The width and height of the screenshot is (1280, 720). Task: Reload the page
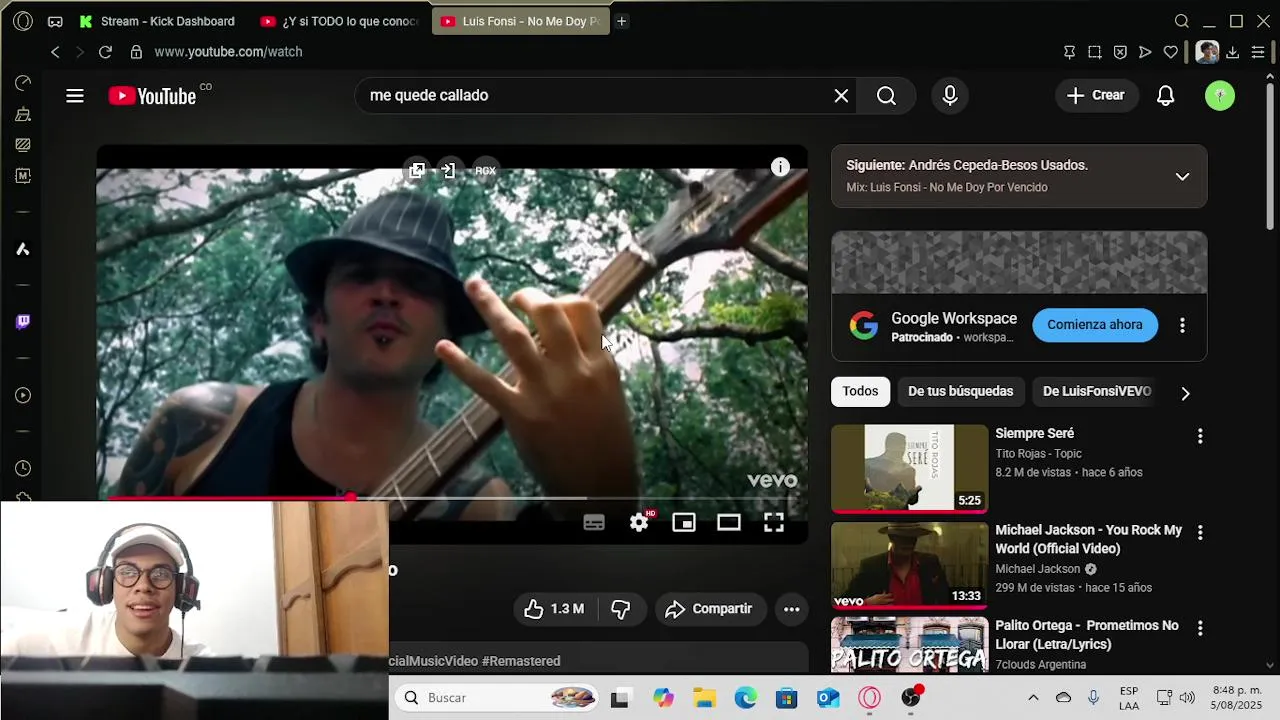click(105, 52)
